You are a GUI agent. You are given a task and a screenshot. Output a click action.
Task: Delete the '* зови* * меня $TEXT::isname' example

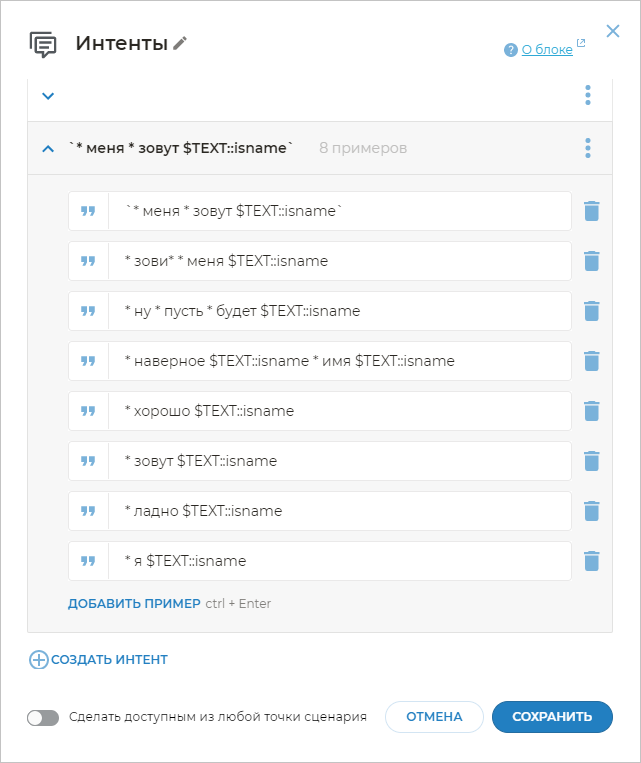591,261
